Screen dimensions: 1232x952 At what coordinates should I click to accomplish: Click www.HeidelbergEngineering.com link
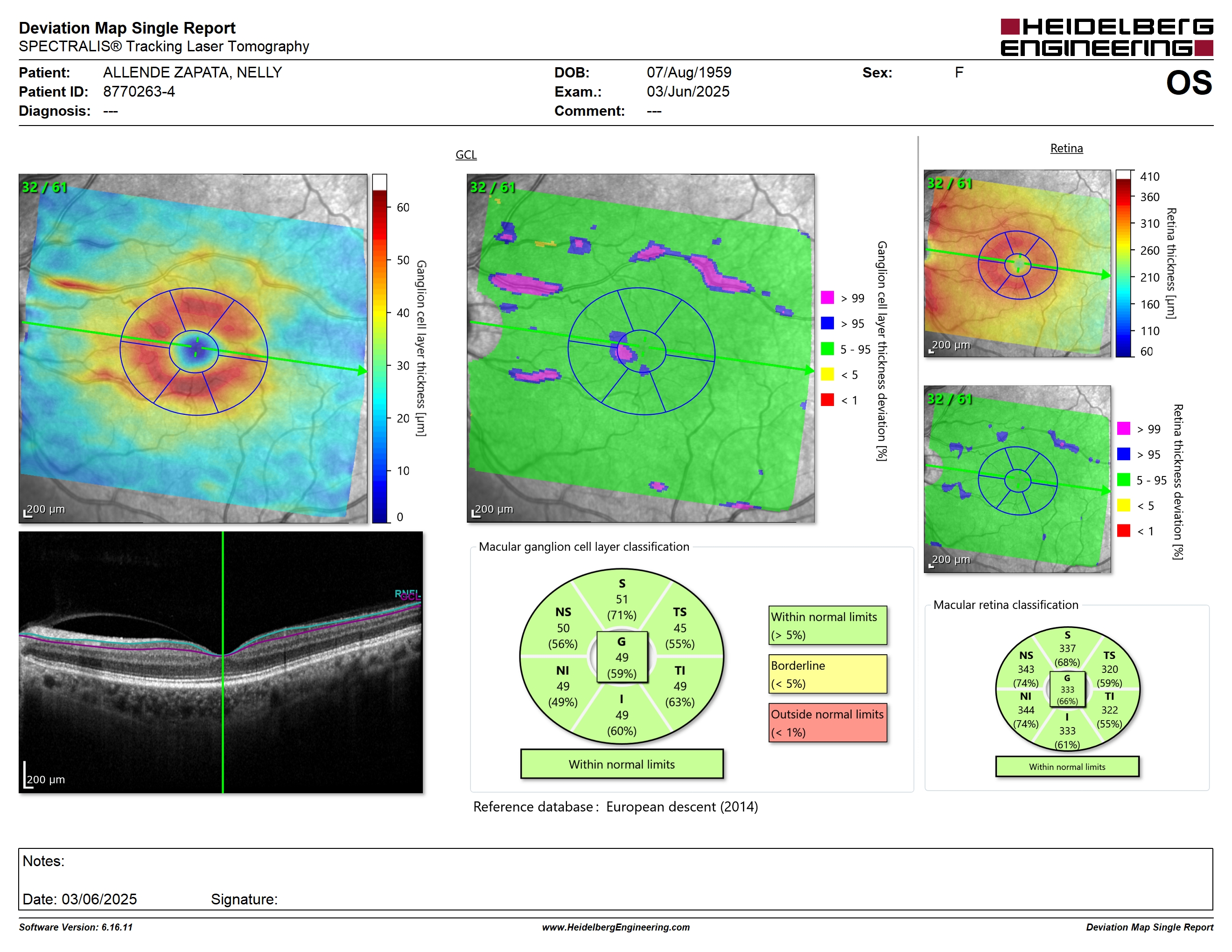(x=616, y=927)
